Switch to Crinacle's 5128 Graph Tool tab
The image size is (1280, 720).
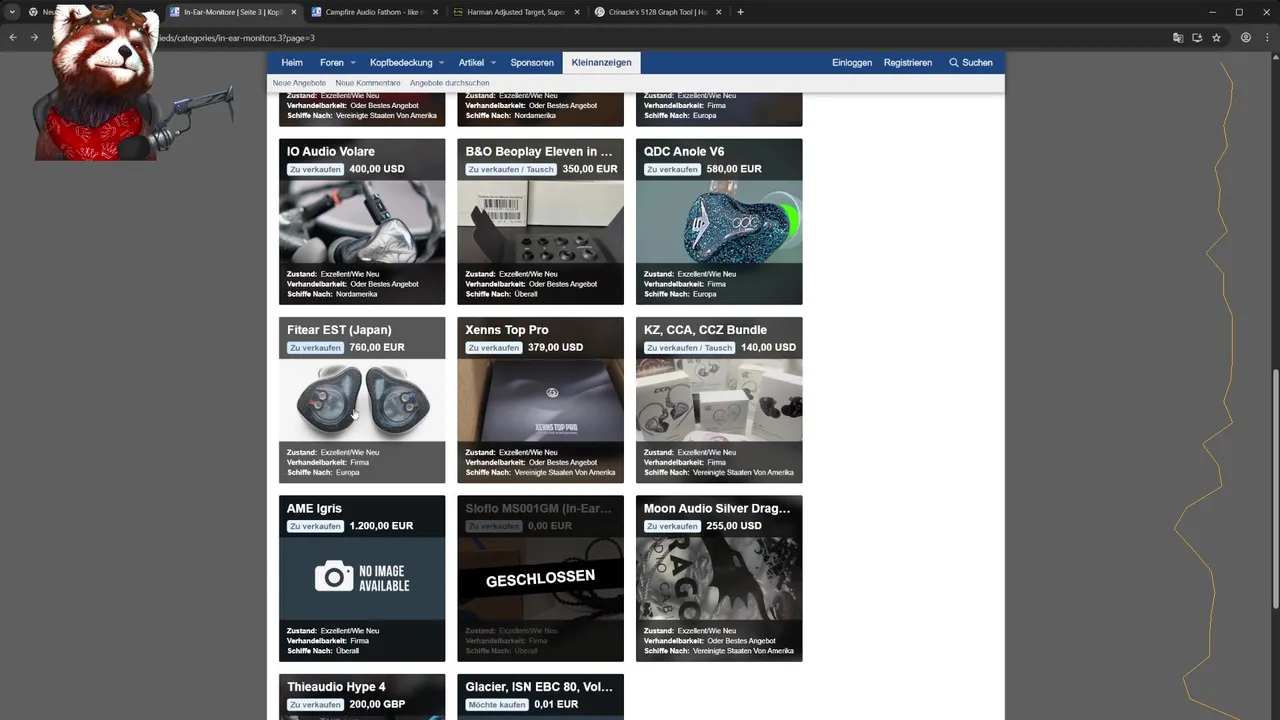pos(655,12)
